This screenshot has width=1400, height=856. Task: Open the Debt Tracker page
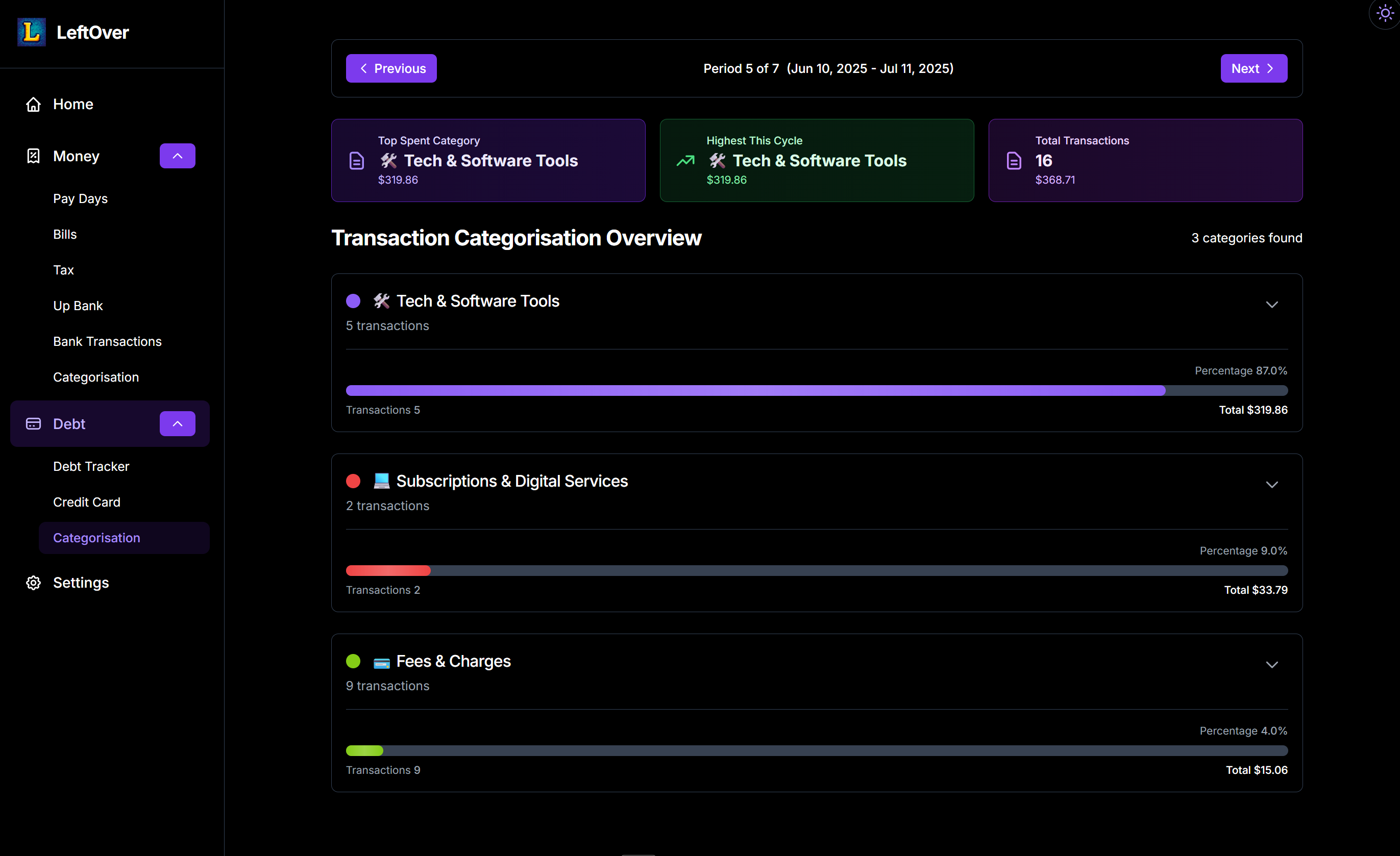point(91,466)
